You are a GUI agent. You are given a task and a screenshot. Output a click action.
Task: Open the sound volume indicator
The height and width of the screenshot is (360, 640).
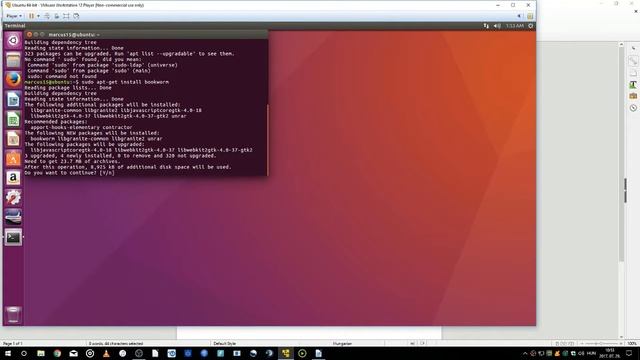tap(497, 26)
